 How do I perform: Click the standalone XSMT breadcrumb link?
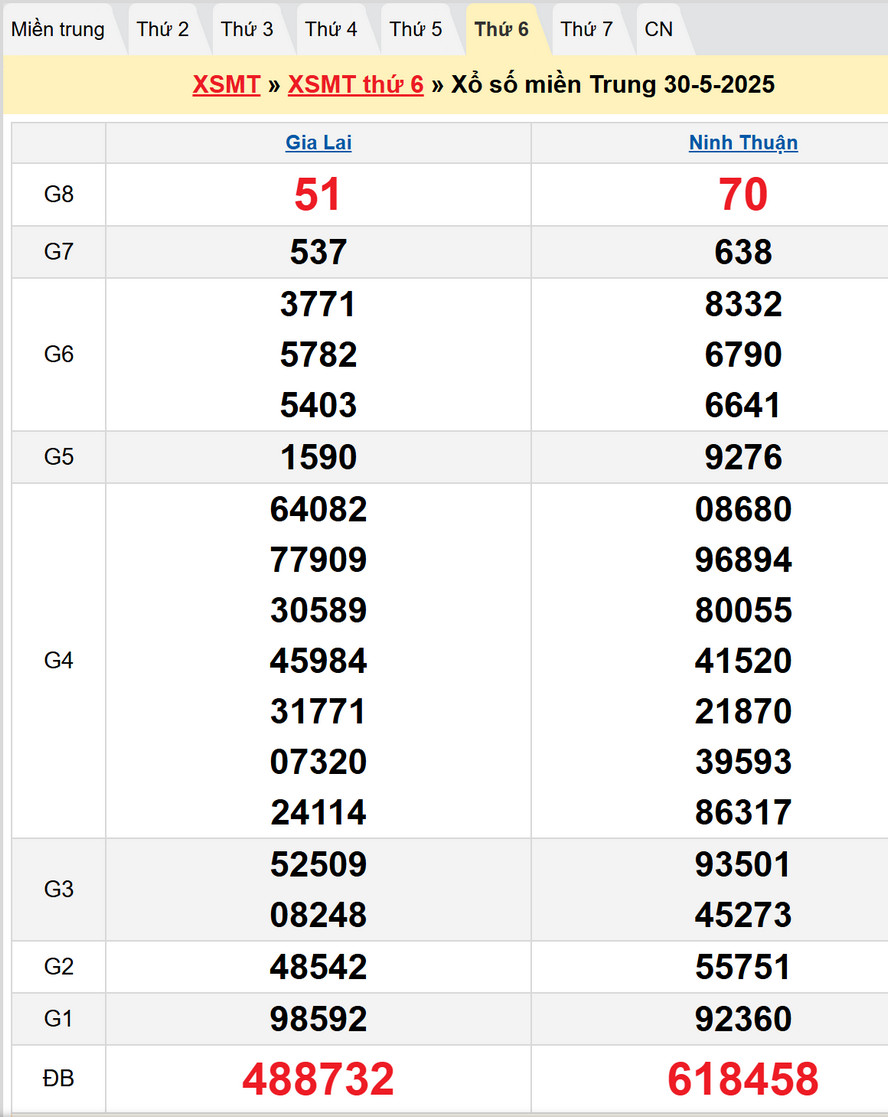pyautogui.click(x=226, y=85)
